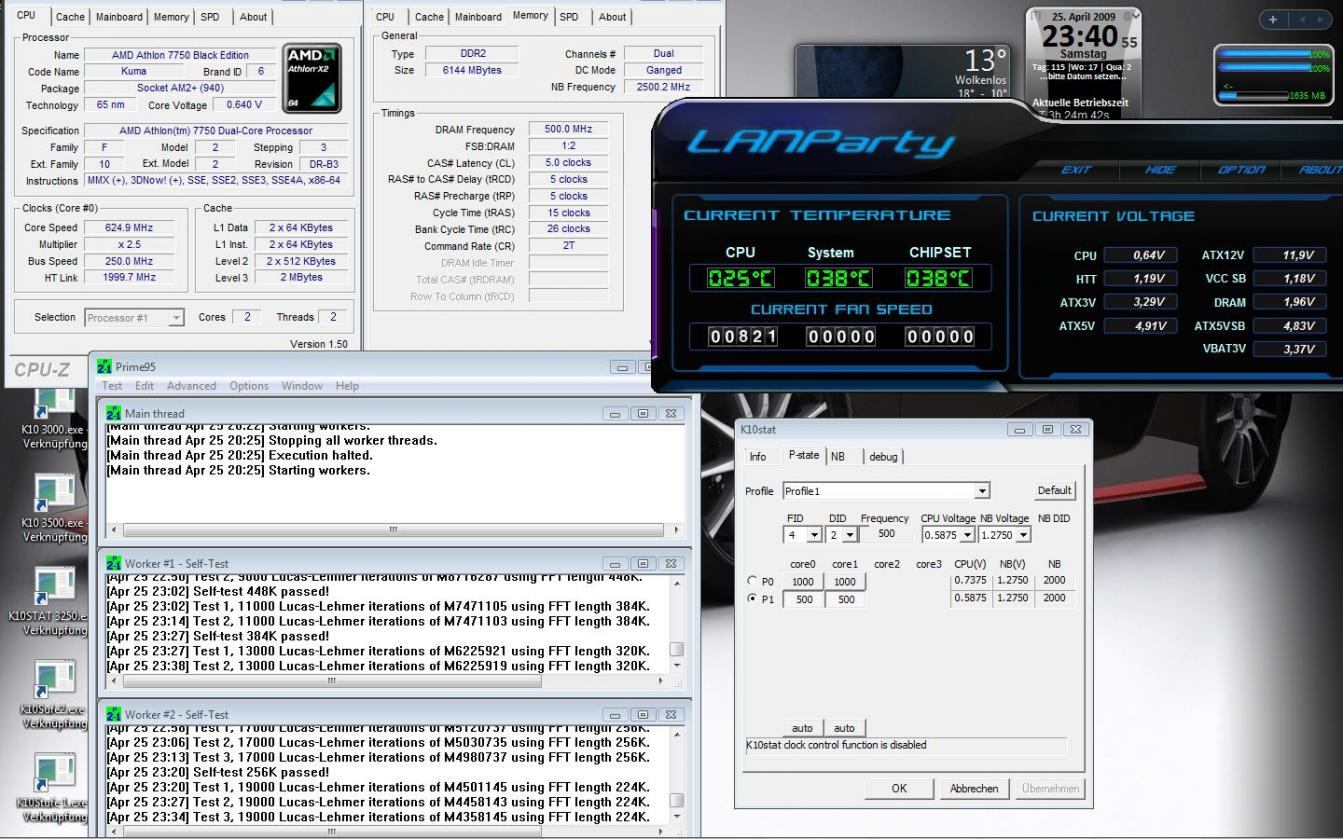Click the core0 P0 1000 button in K10stat
1343x839 pixels.
click(x=802, y=581)
